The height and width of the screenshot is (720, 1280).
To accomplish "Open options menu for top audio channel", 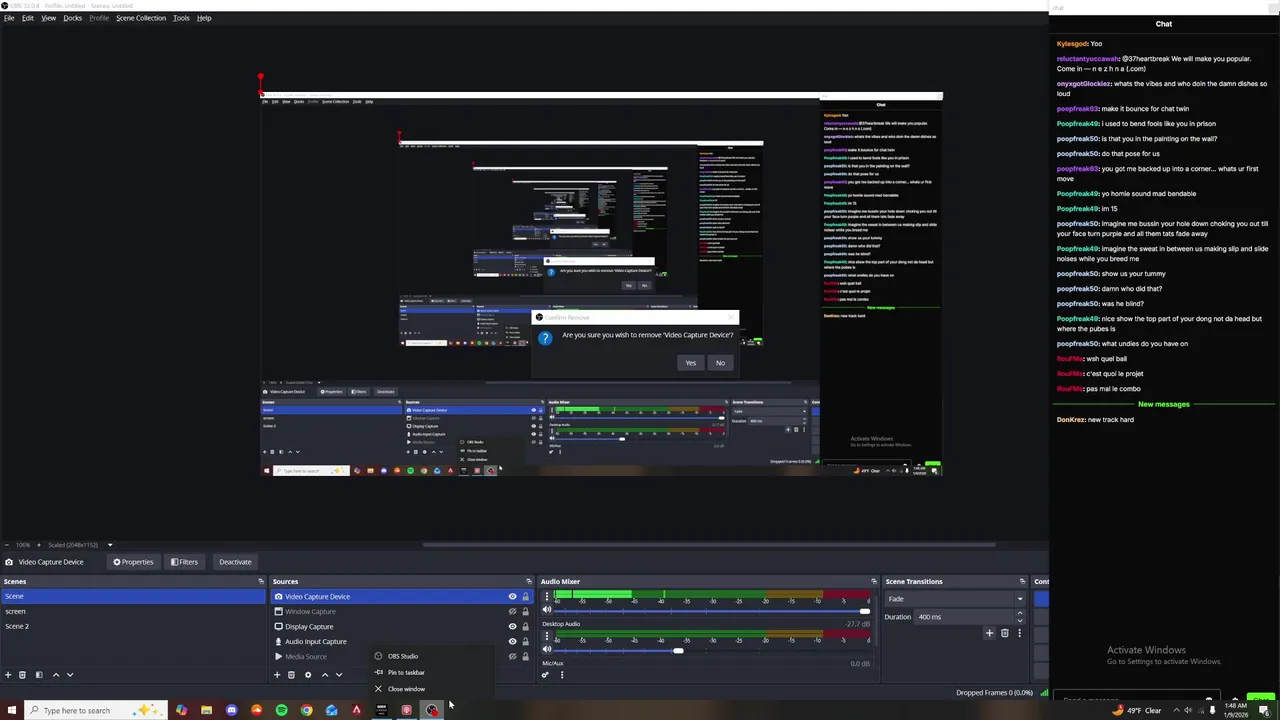I will (546, 597).
